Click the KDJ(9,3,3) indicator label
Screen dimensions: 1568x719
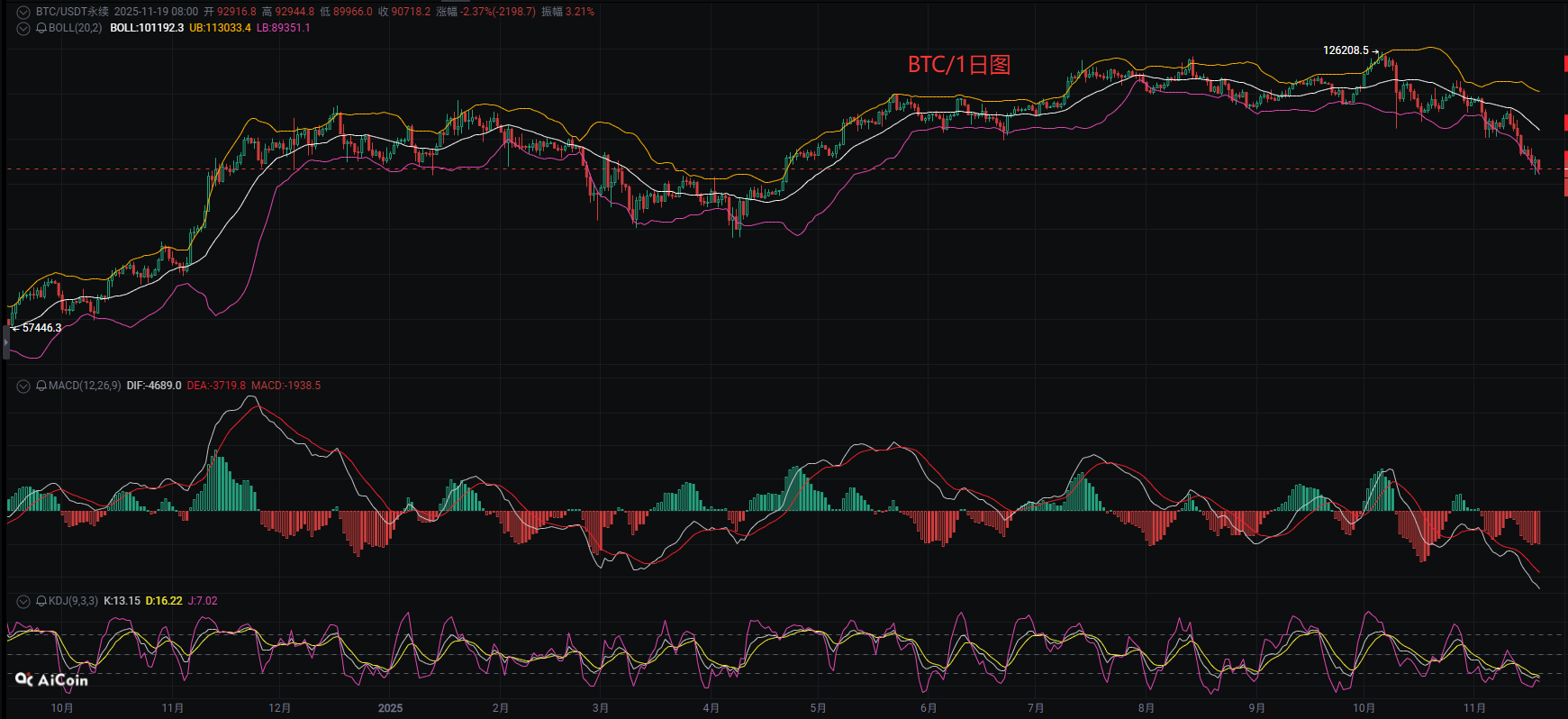[x=73, y=601]
